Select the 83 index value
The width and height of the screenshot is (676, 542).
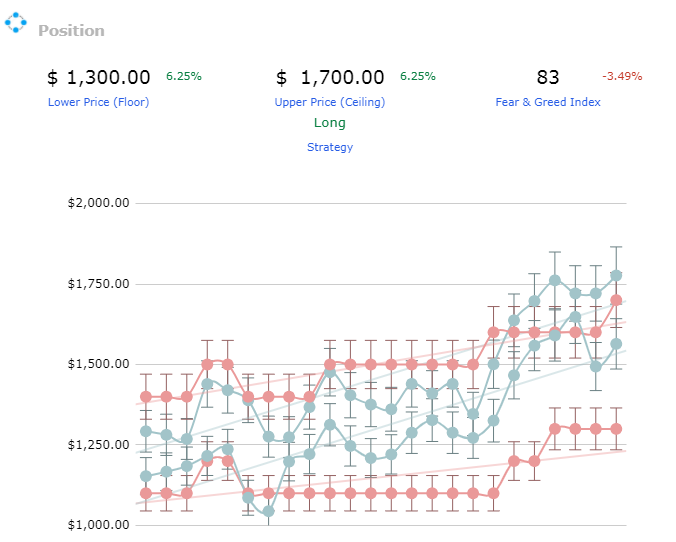click(548, 78)
